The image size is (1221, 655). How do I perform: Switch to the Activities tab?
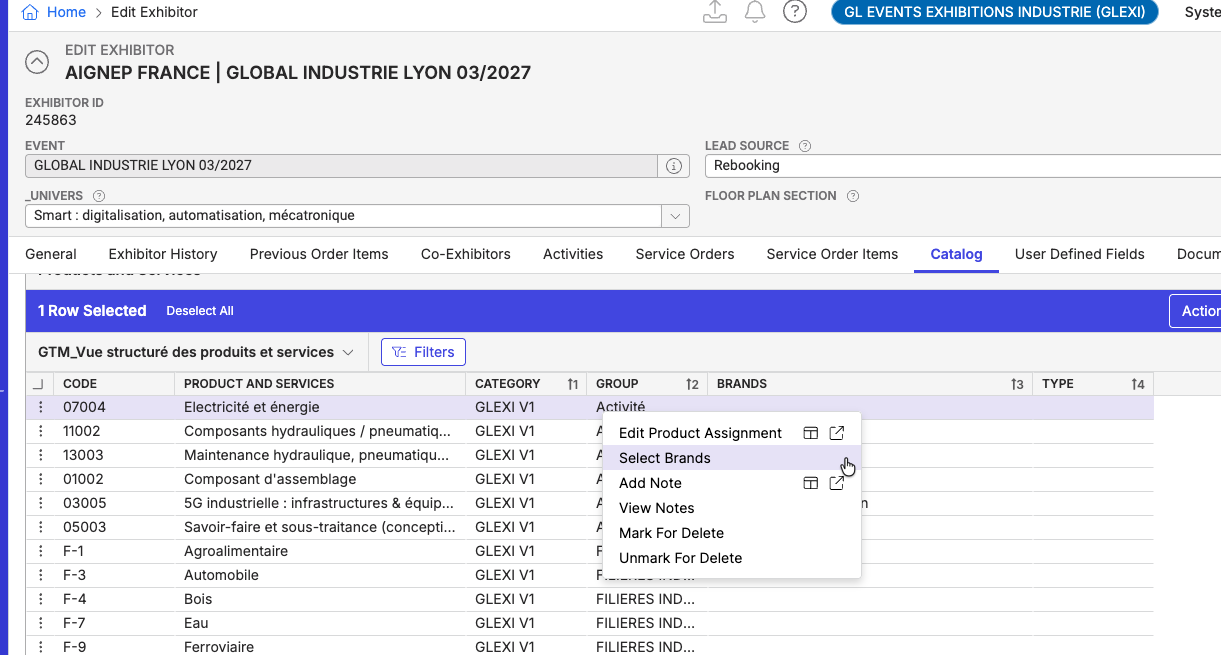(573, 254)
